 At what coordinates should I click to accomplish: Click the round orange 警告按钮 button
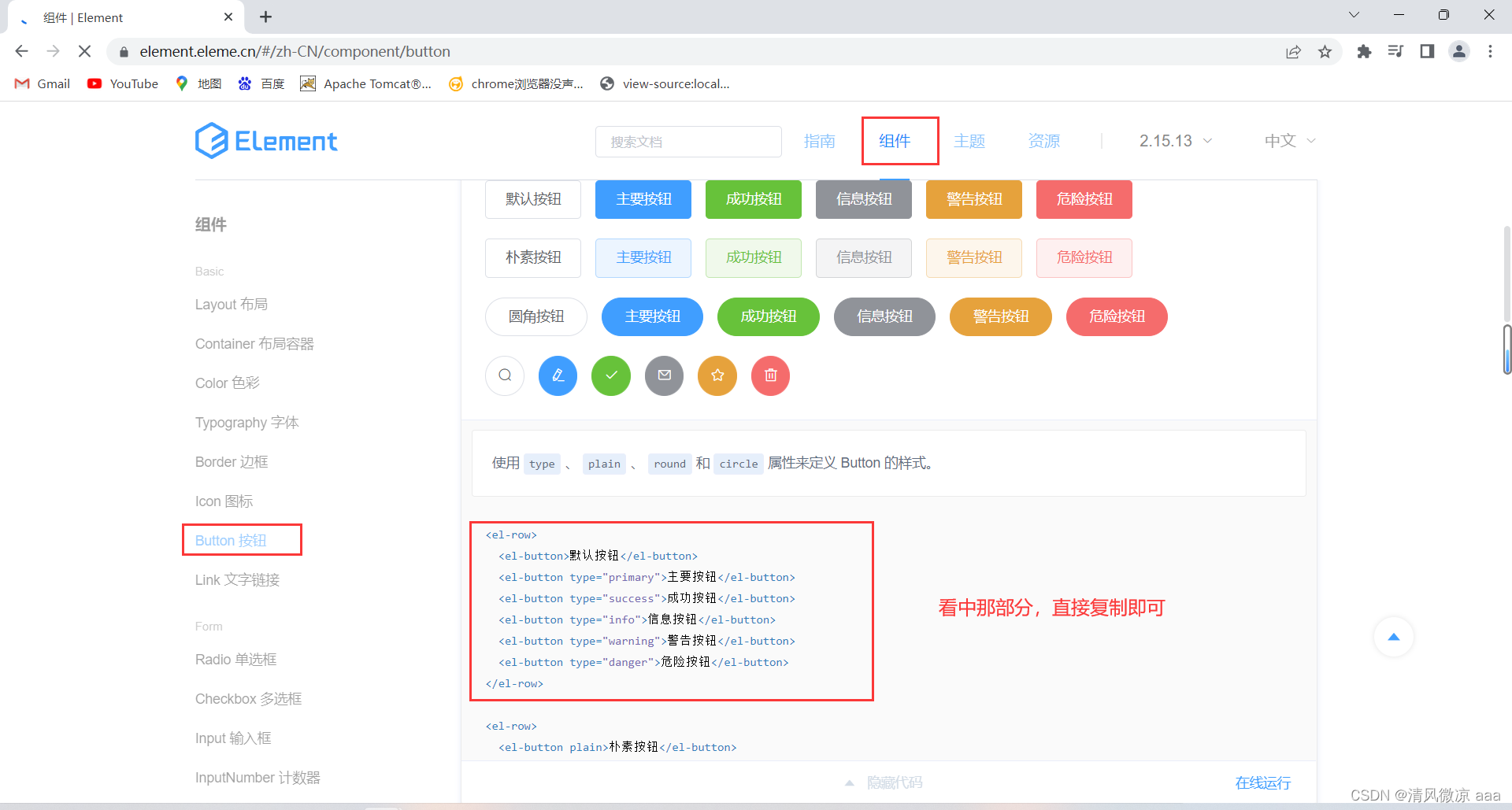(x=1001, y=316)
